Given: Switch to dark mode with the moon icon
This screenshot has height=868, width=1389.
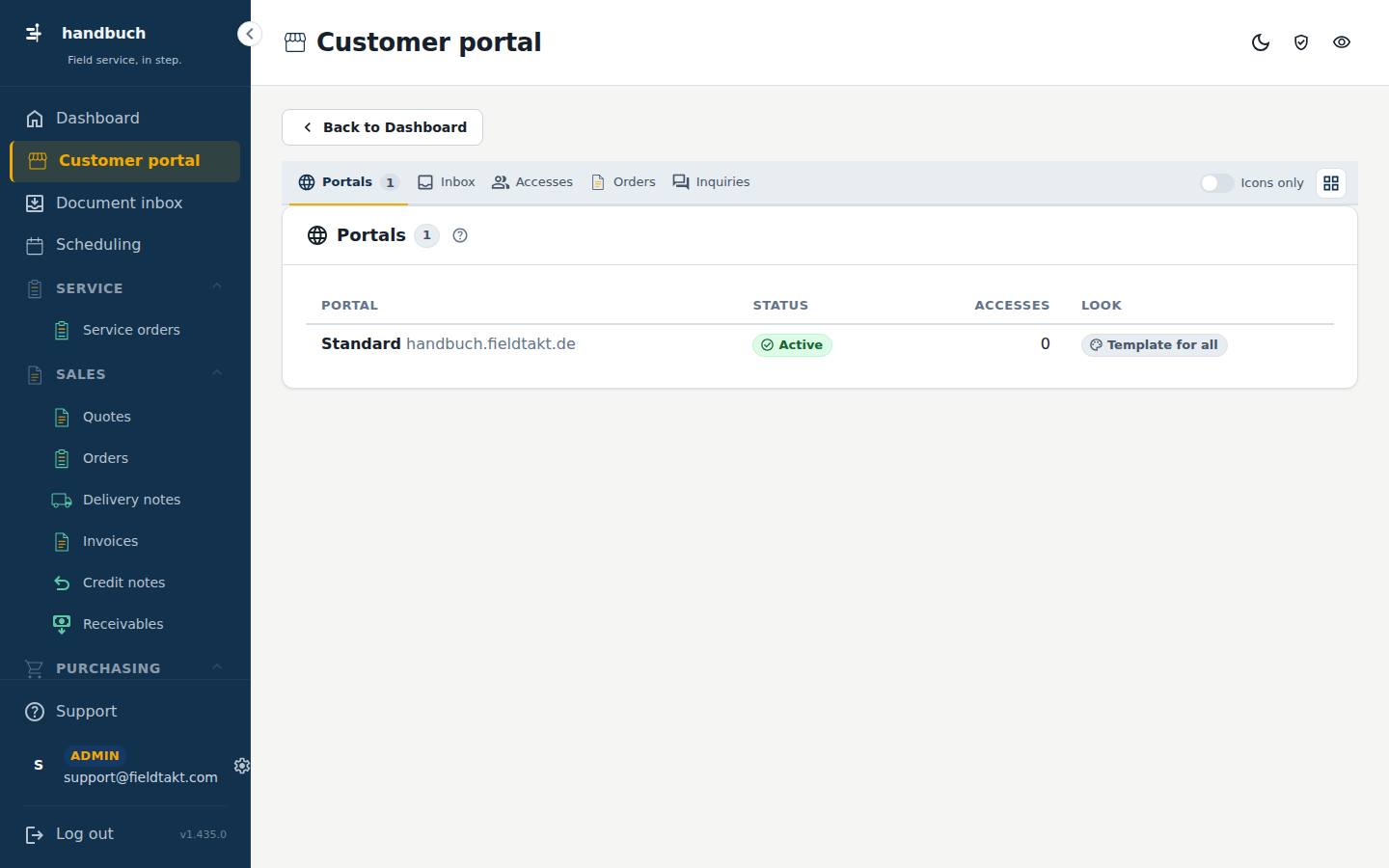Looking at the screenshot, I should coord(1261,42).
